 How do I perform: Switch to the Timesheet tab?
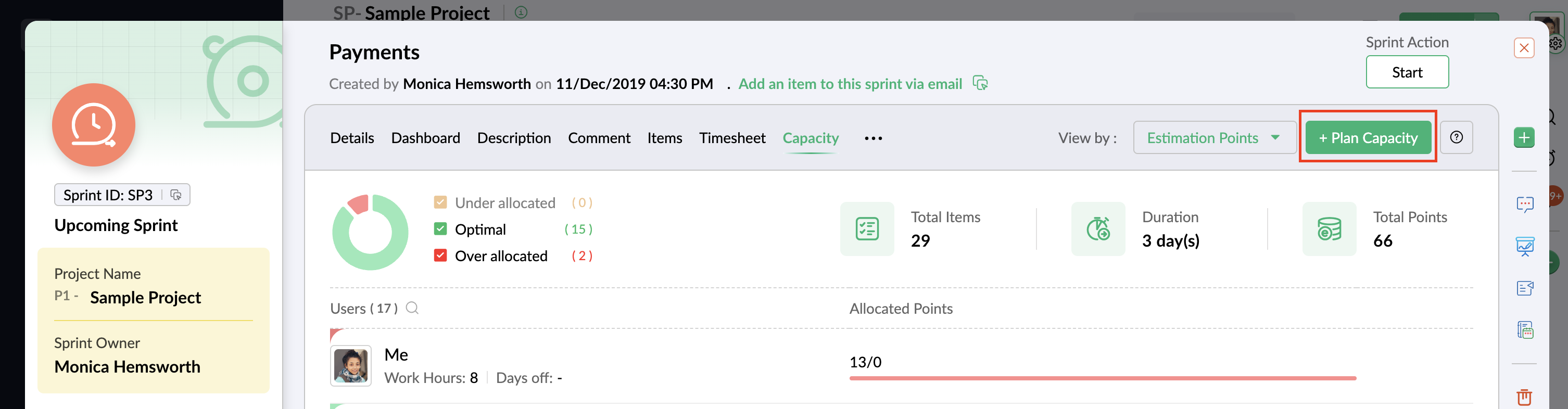pos(731,138)
